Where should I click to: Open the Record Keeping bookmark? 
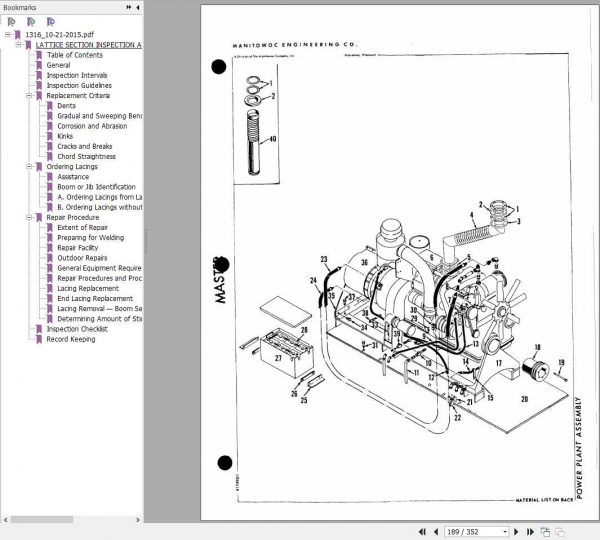click(x=71, y=339)
